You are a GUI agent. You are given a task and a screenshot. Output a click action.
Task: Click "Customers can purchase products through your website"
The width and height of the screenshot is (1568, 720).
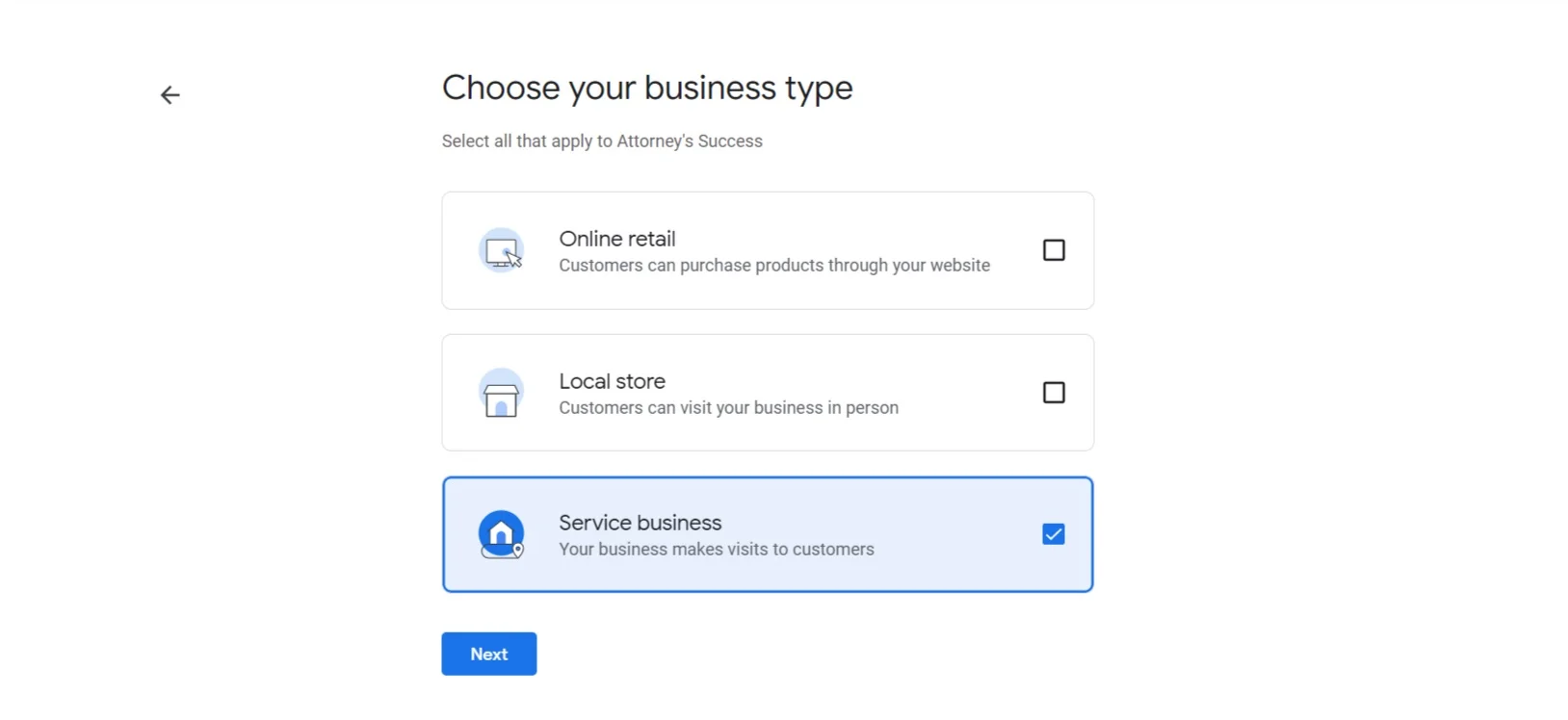point(774,266)
